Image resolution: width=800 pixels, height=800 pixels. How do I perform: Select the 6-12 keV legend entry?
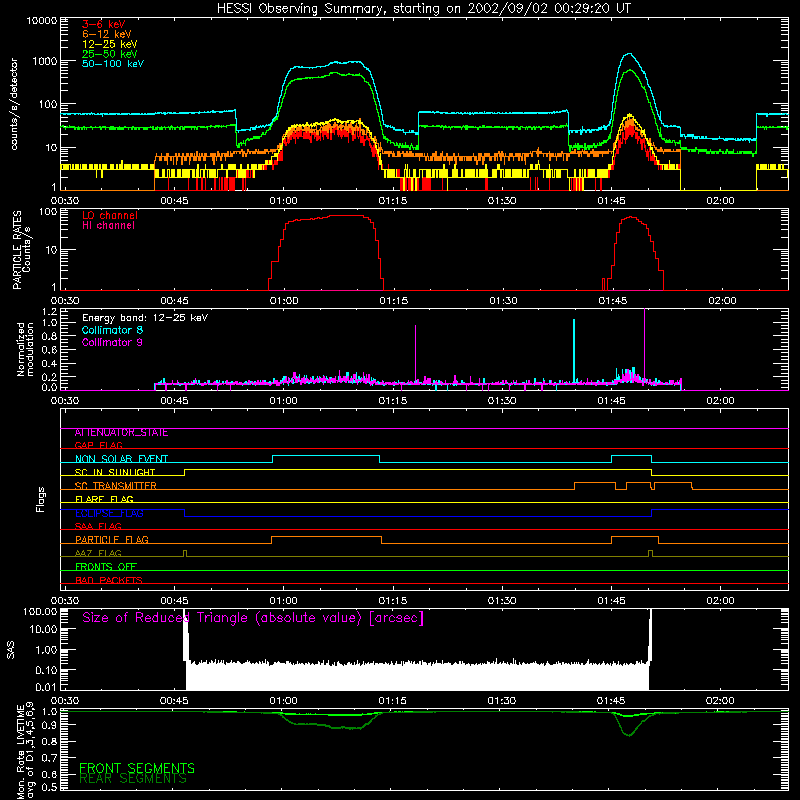(107, 34)
